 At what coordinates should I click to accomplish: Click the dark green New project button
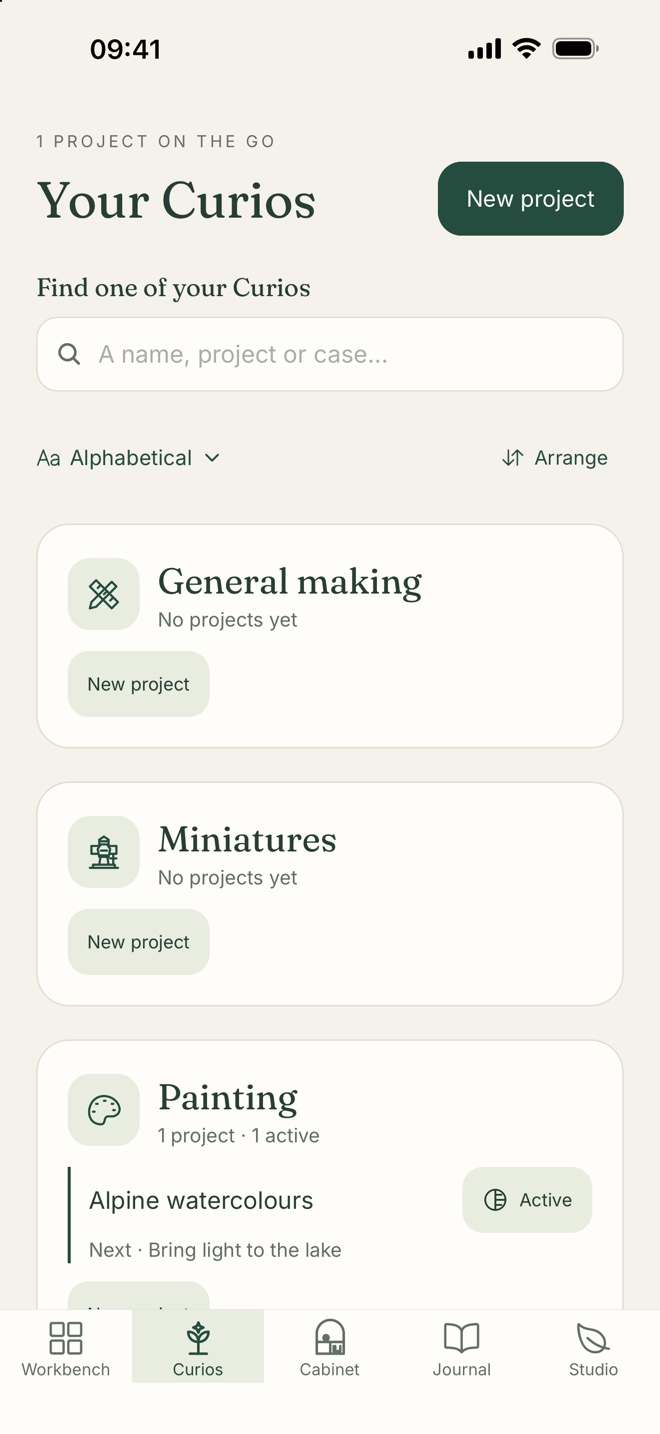coord(531,199)
